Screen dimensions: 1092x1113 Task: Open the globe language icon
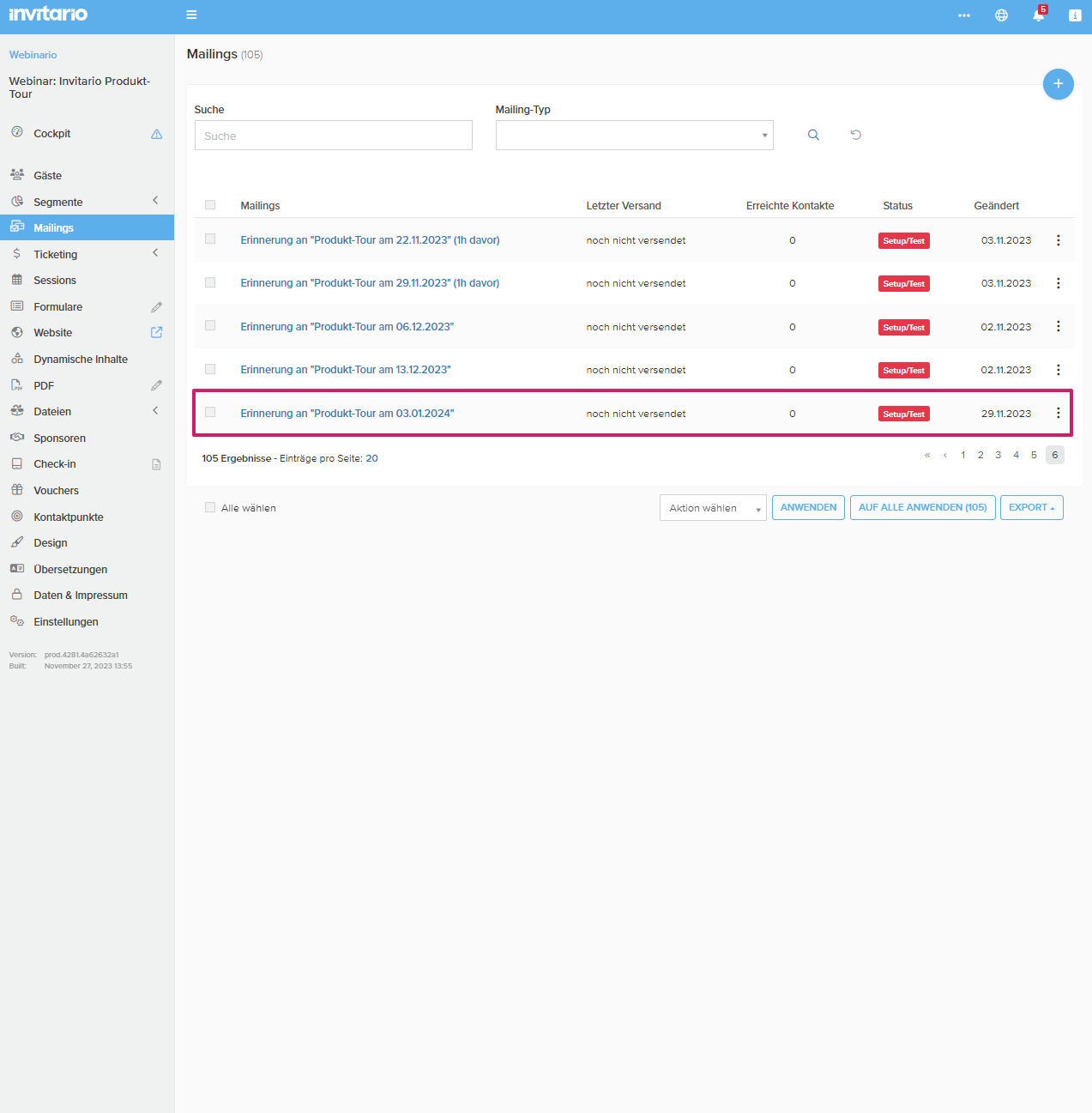pos(1001,15)
